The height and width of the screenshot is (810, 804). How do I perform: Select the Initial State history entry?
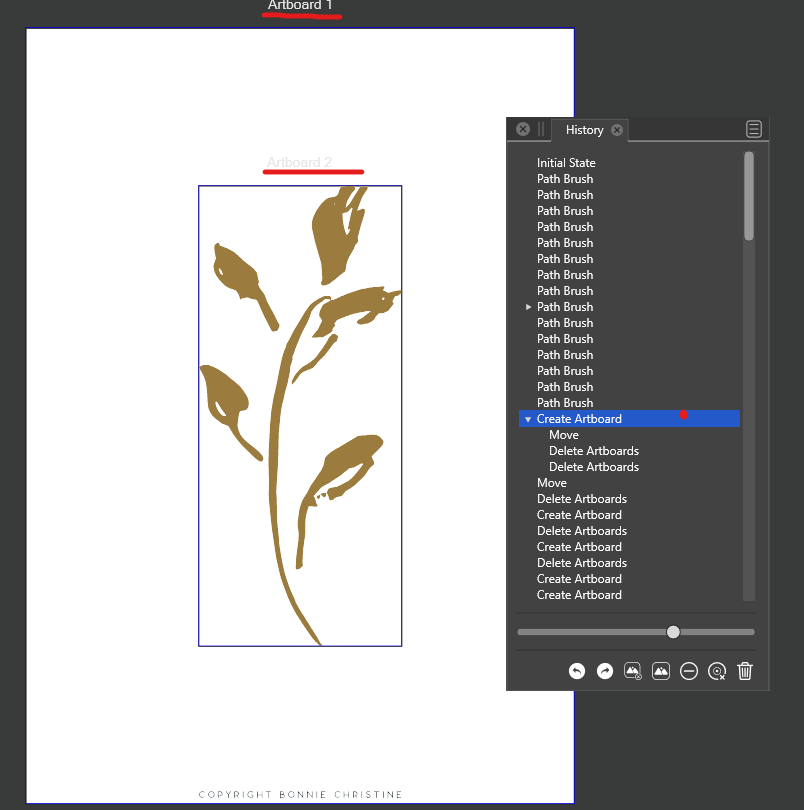click(x=566, y=163)
